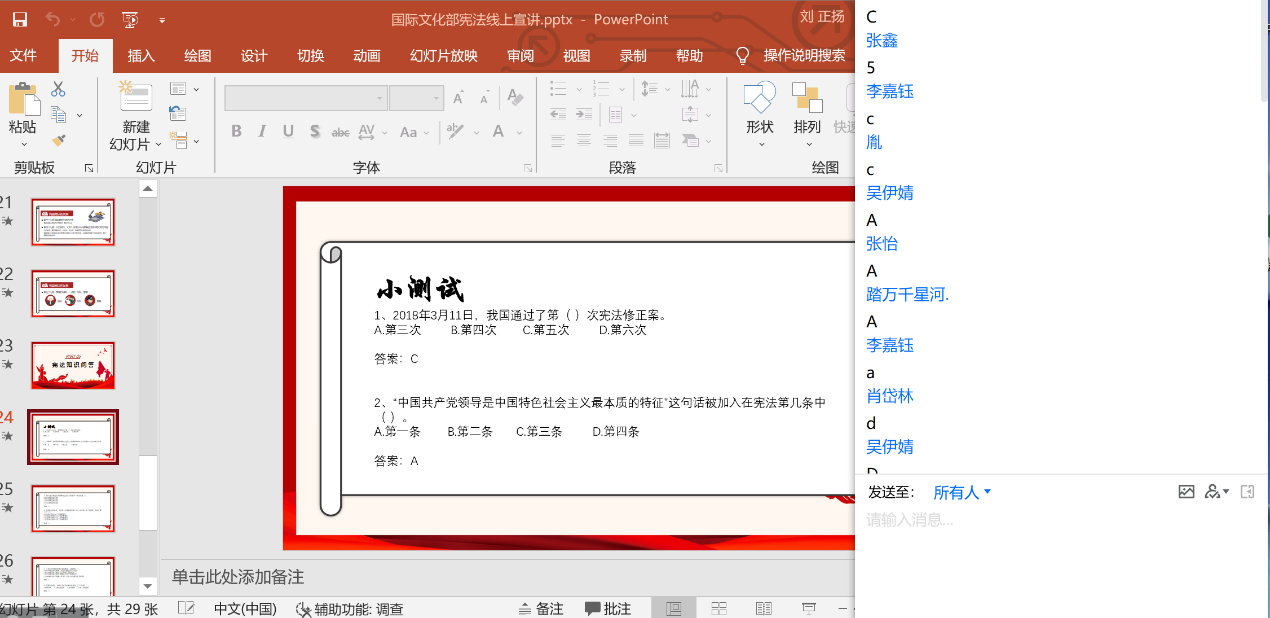Click the Cut scissors icon
1270x618 pixels.
click(x=58, y=89)
